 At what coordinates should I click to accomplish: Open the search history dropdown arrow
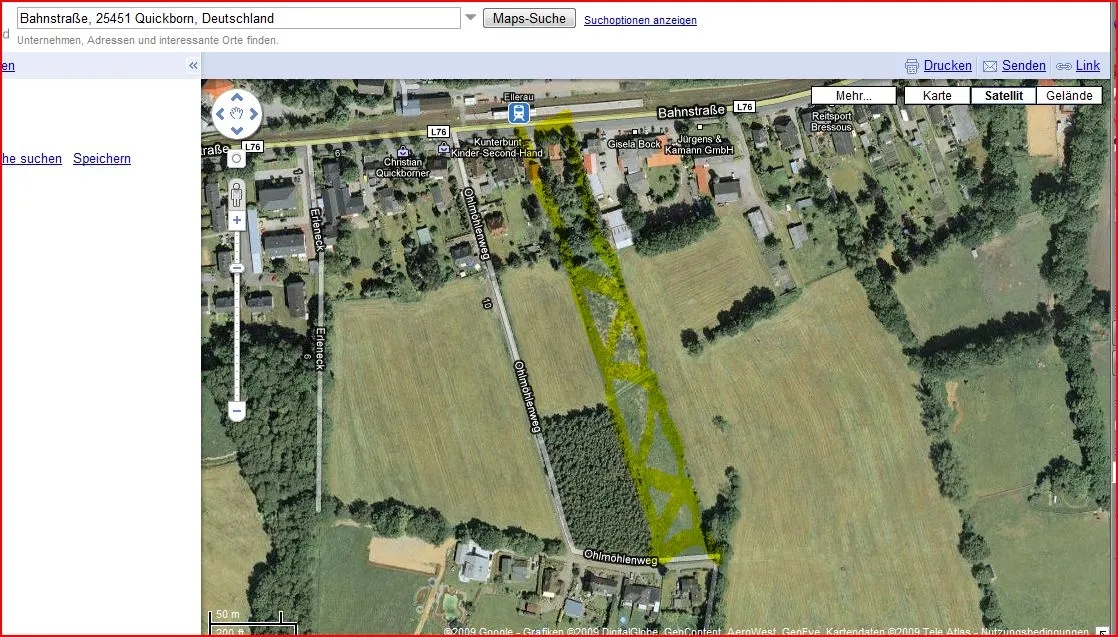point(471,17)
